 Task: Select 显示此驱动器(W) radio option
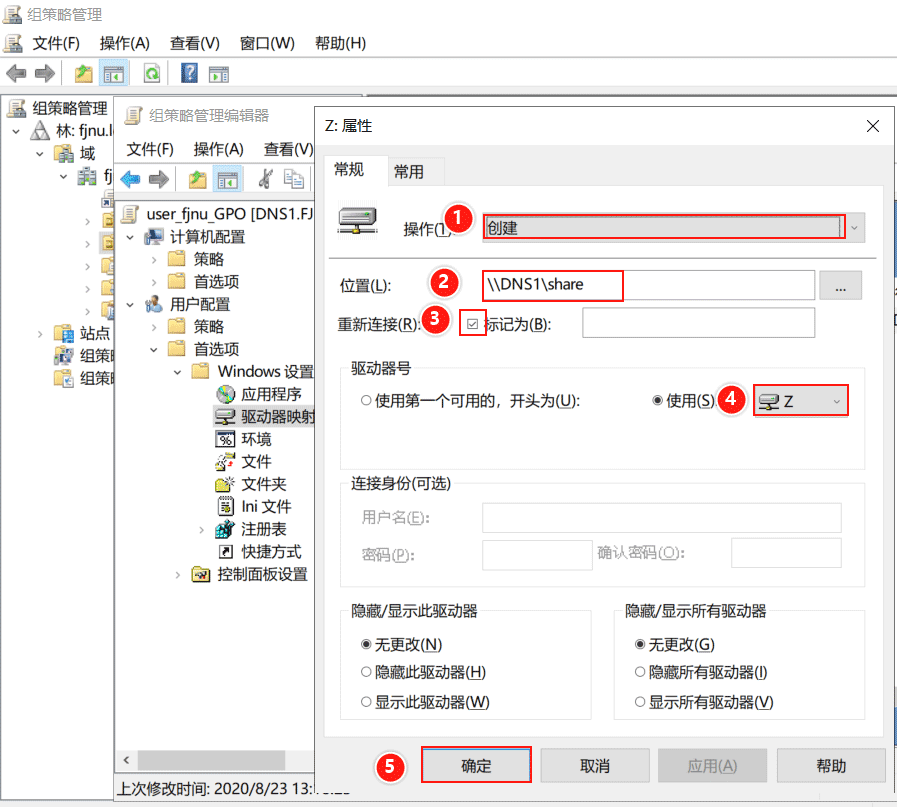coord(366,702)
